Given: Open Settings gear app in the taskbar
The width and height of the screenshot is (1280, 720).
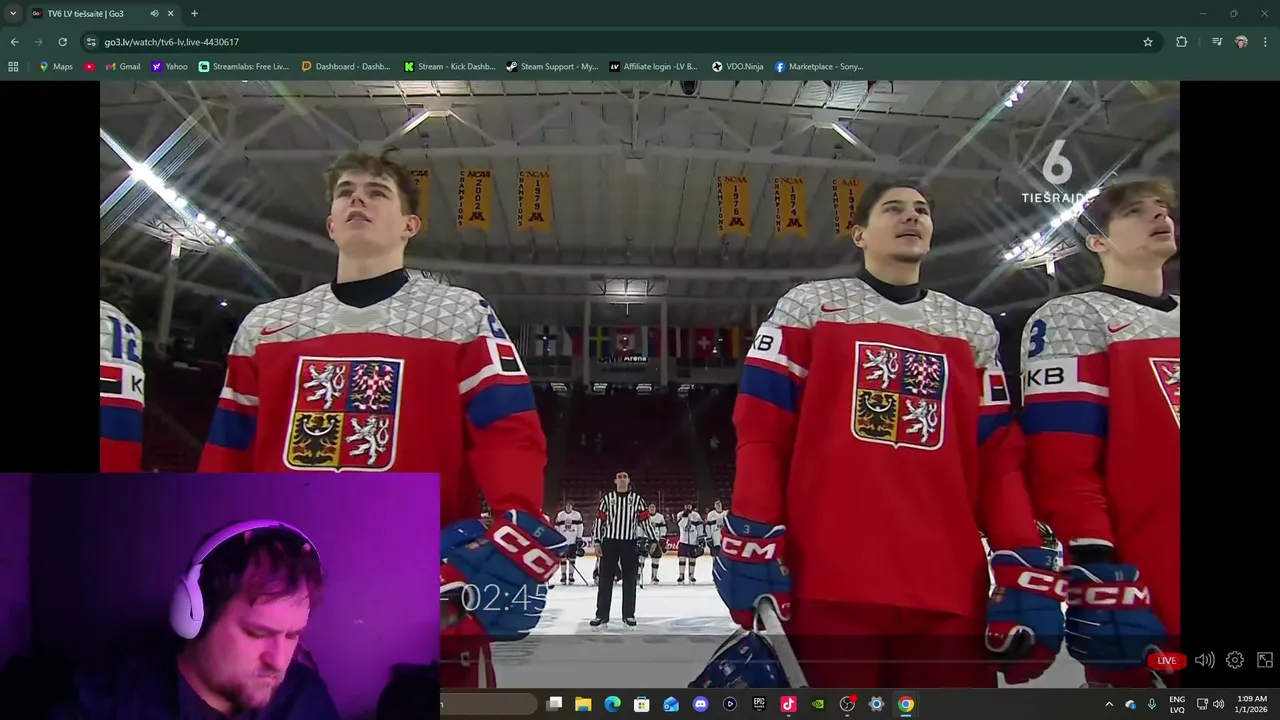Looking at the screenshot, I should tap(876, 704).
